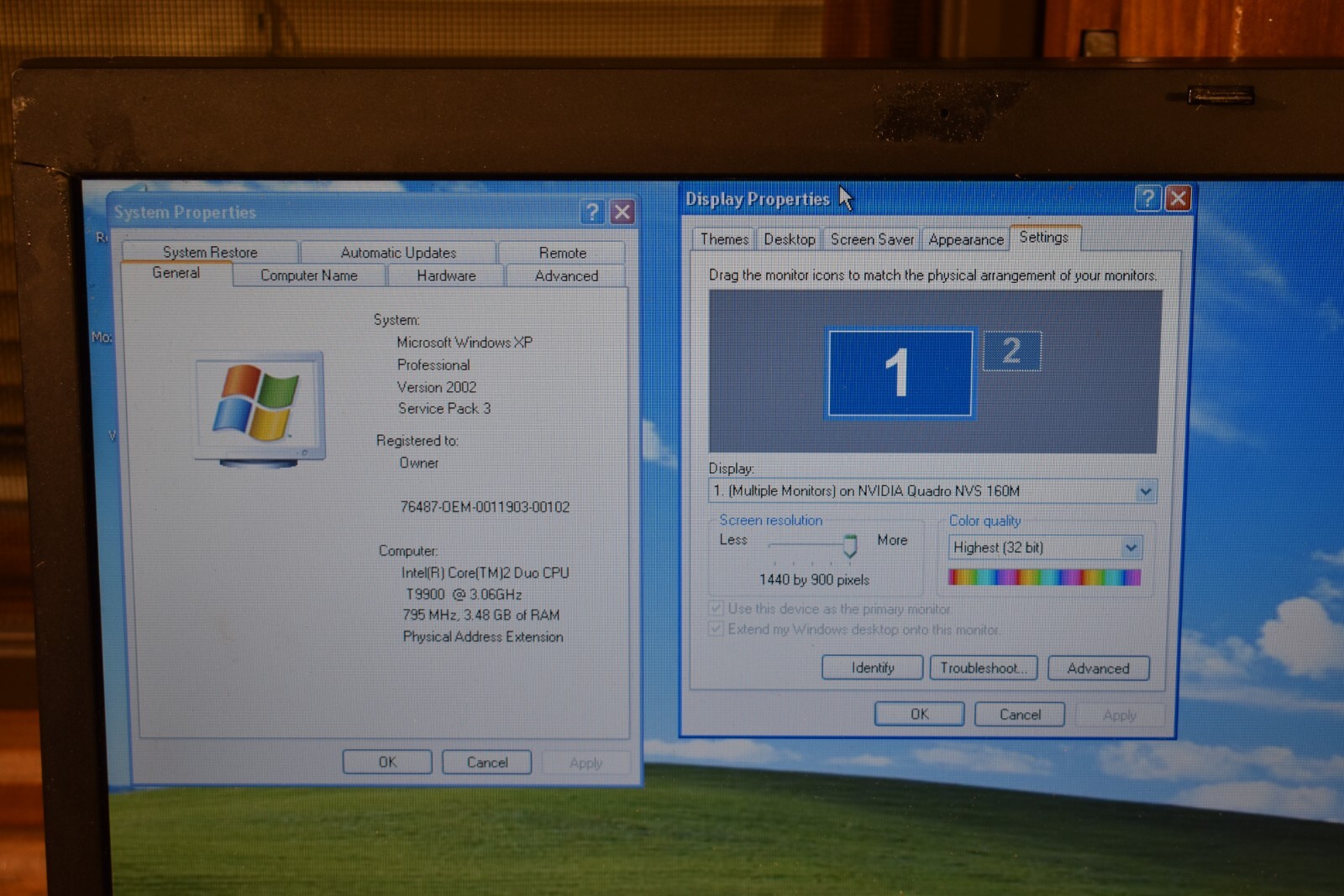Image resolution: width=1344 pixels, height=896 pixels.
Task: Click the product ID 76487-OEM-0011903-00102
Action: 485,507
